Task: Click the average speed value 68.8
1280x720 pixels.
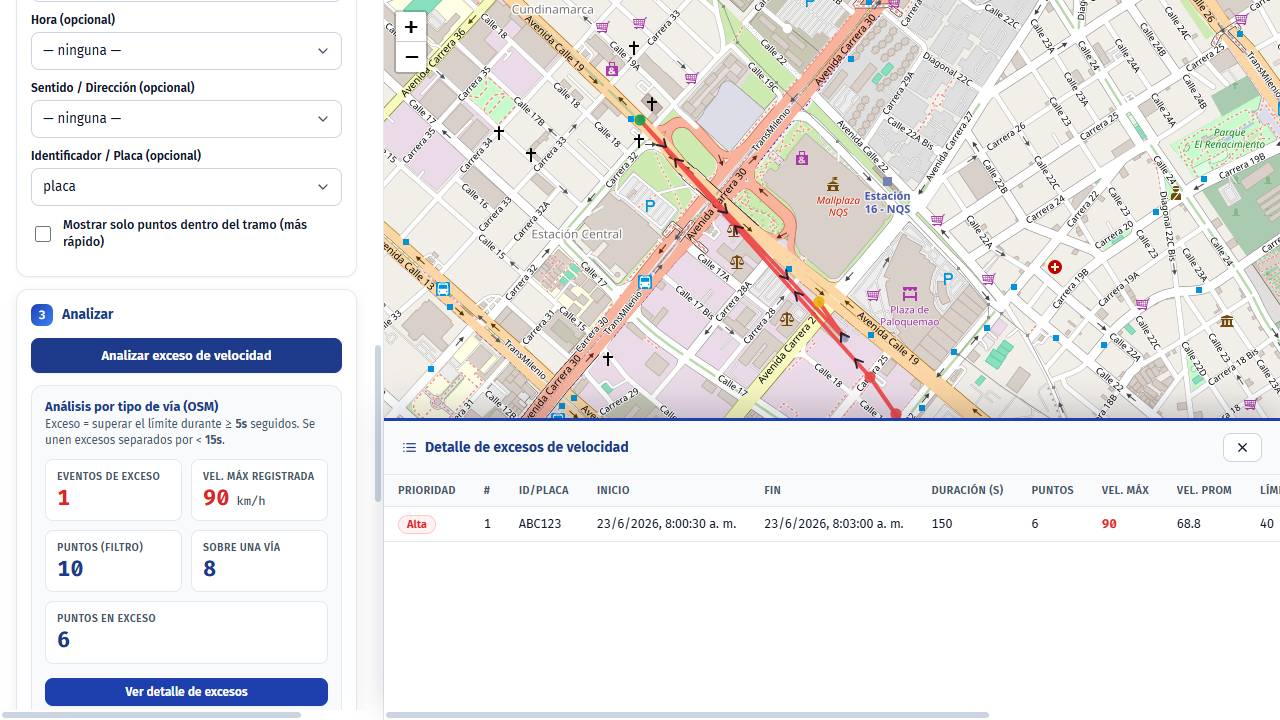Action: pyautogui.click(x=1188, y=524)
